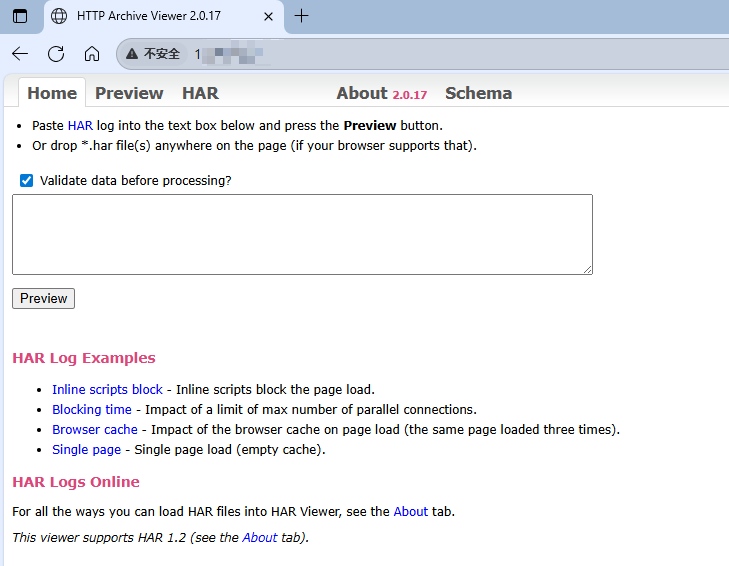Follow About link in italic HAR 1.2 note

(x=260, y=538)
